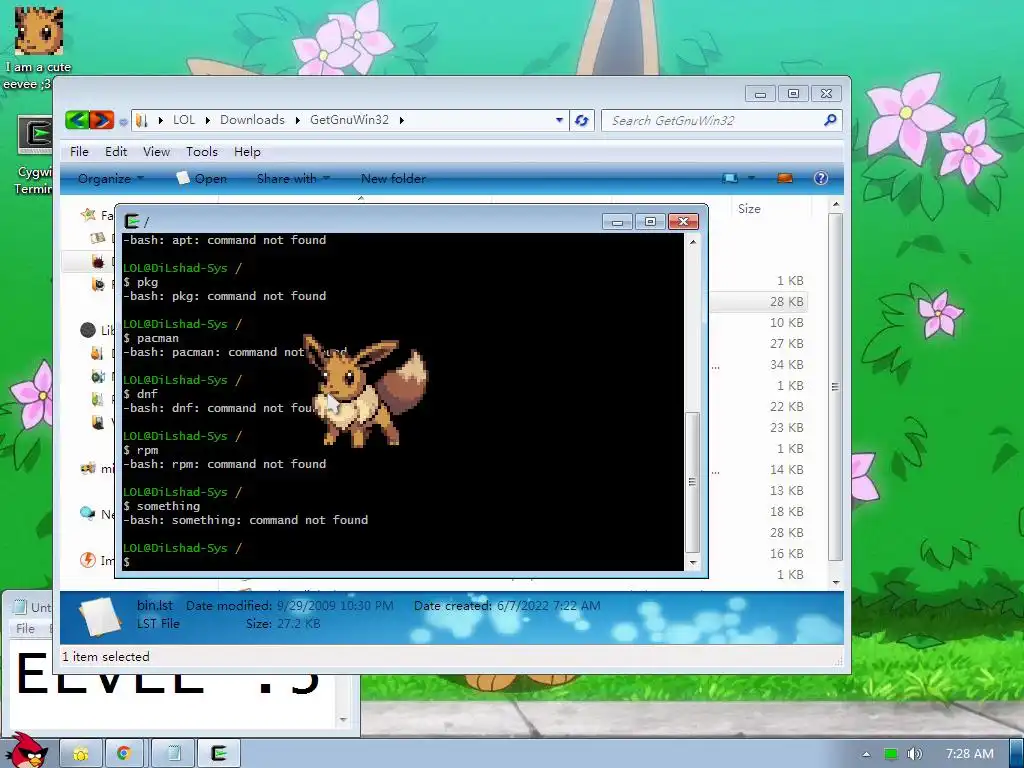Click the Explorer file list scrollbar thumb

[835, 387]
